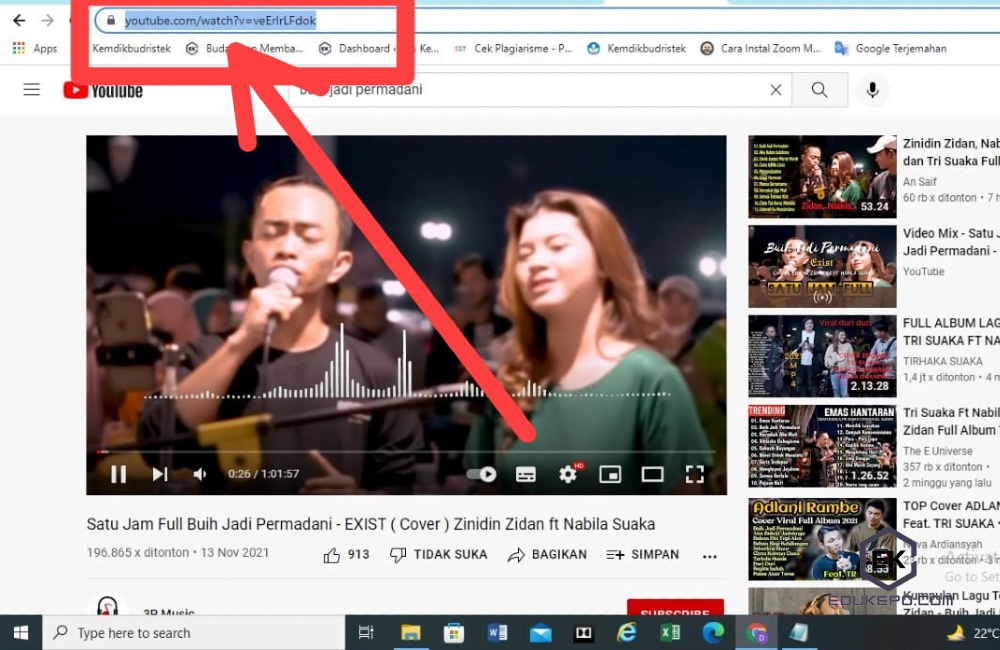1000x650 pixels.
Task: Select the Next video control
Action: (159, 474)
